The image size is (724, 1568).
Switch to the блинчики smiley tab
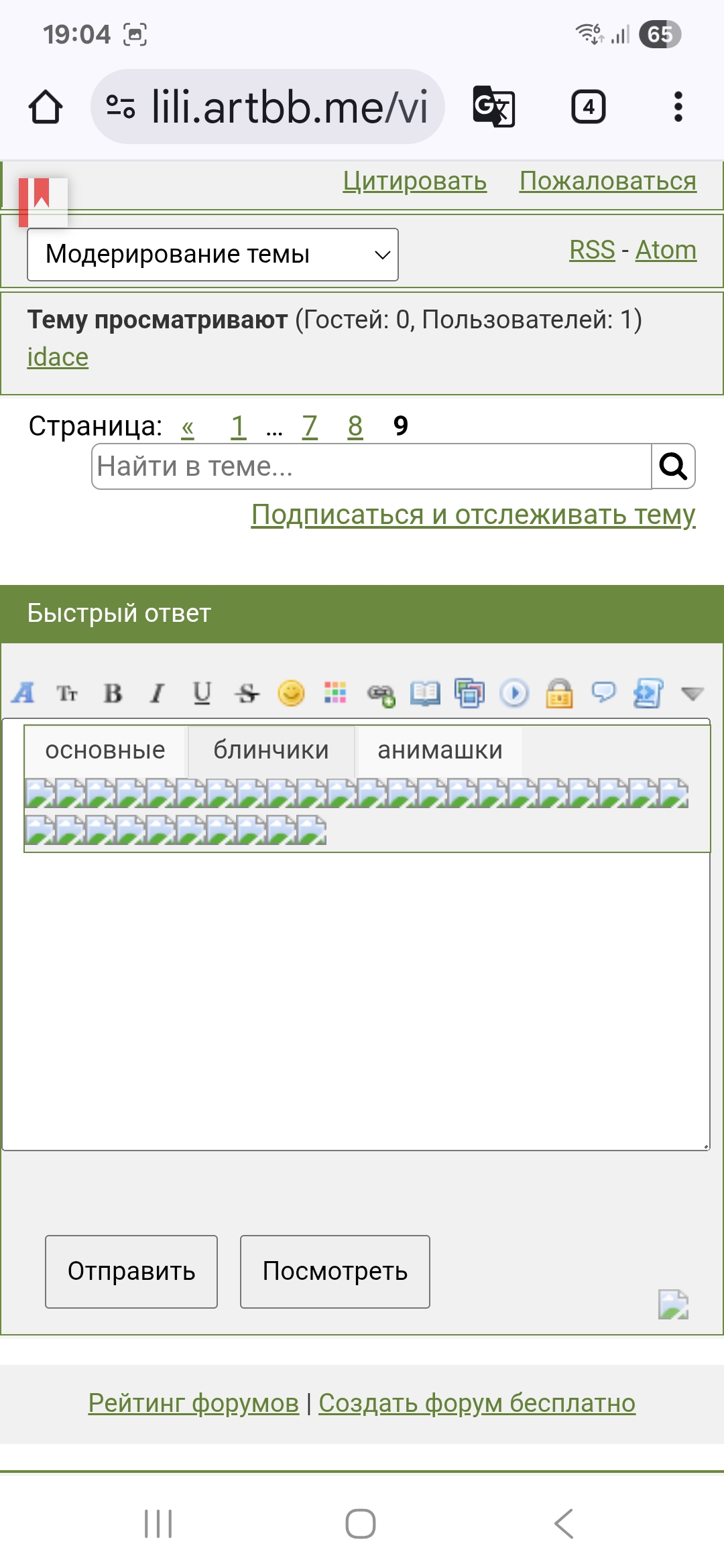pos(271,750)
